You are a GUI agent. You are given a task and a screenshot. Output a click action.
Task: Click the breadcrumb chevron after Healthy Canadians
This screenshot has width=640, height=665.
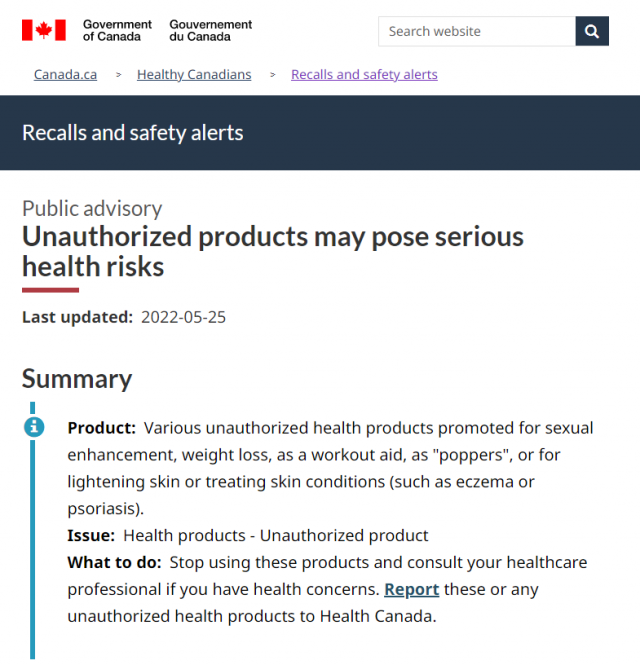[x=272, y=75]
